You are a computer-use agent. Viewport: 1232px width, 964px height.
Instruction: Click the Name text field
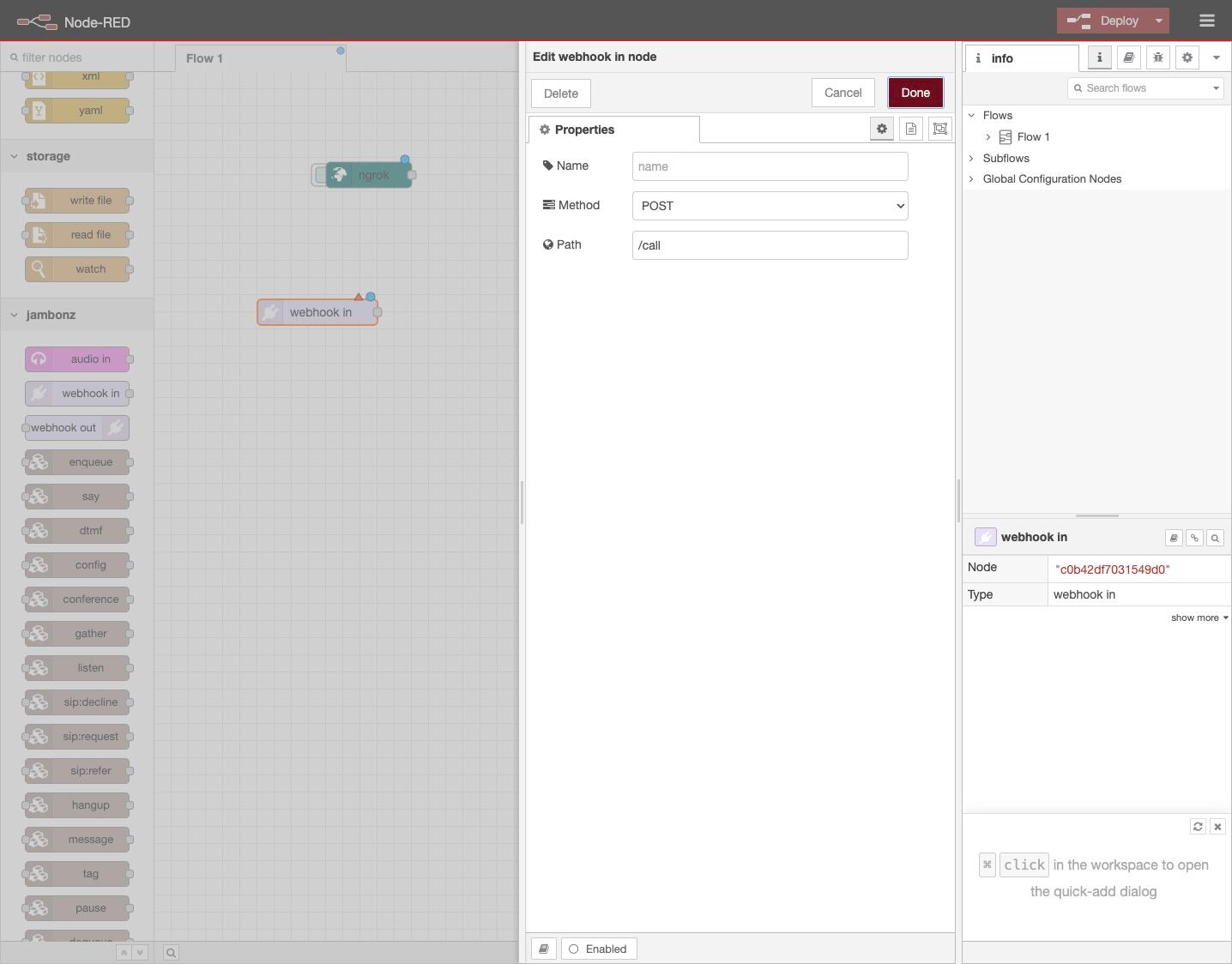coord(770,166)
